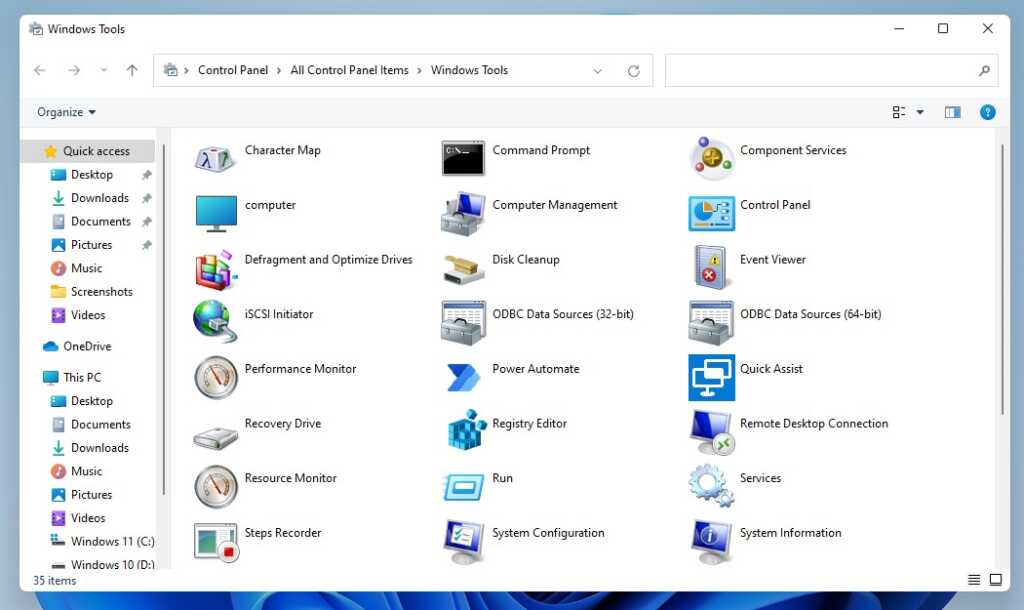Click the change view icon
1024x610 pixels.
click(899, 112)
